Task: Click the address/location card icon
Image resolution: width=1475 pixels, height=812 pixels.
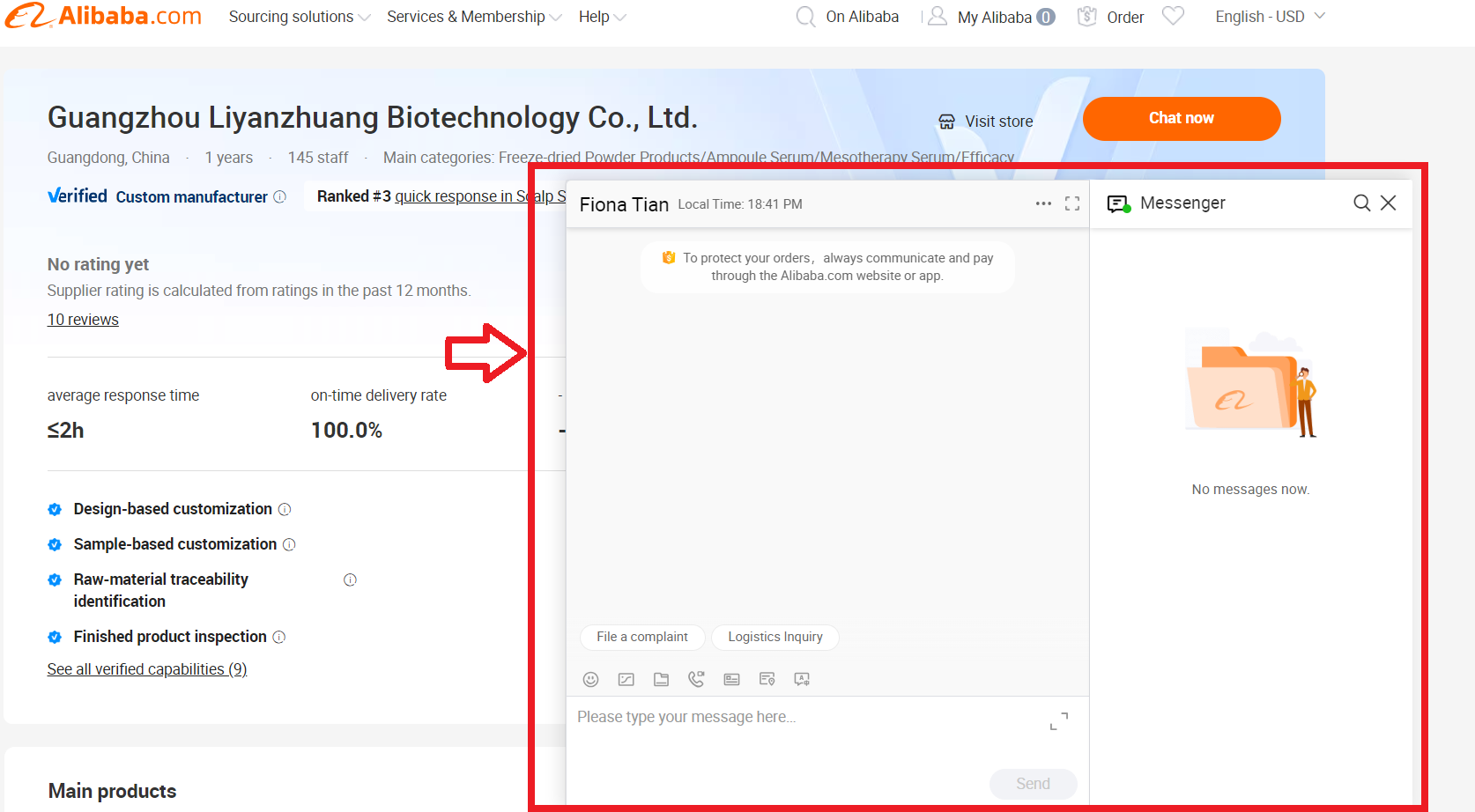Action: [x=767, y=679]
